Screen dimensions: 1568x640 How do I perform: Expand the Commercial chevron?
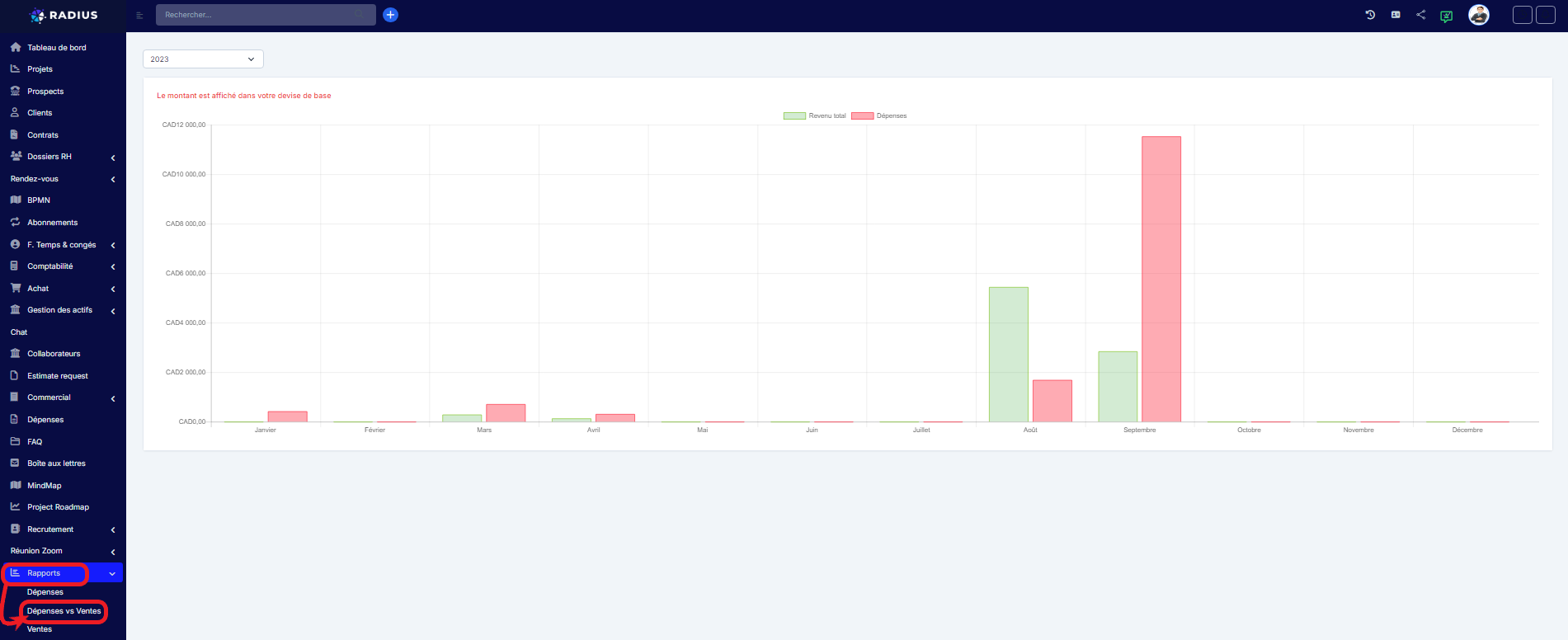113,398
